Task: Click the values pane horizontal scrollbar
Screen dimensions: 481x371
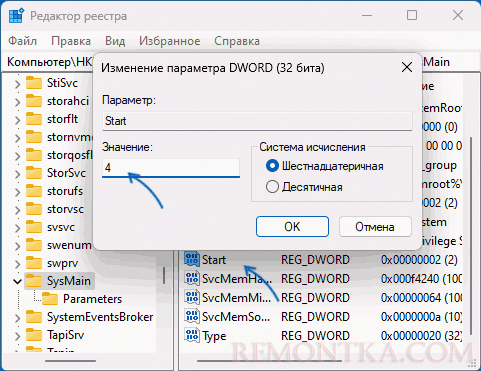Action: click(269, 361)
